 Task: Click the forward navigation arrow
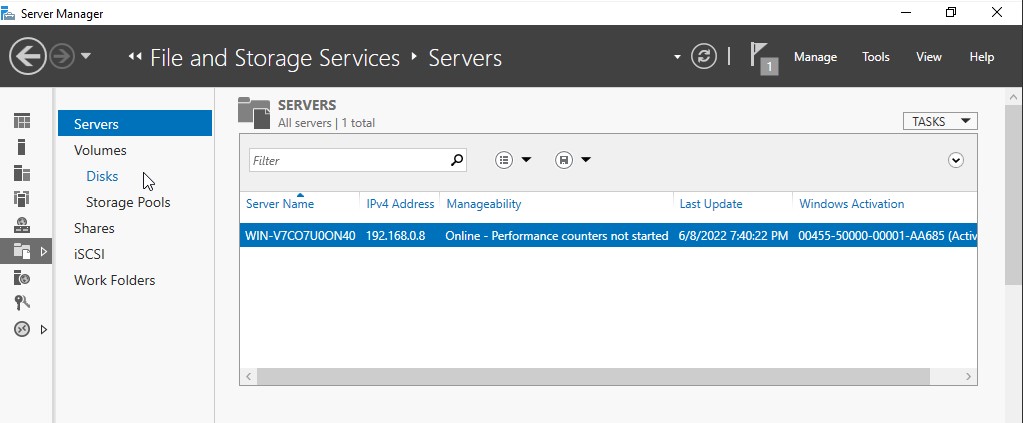62,57
